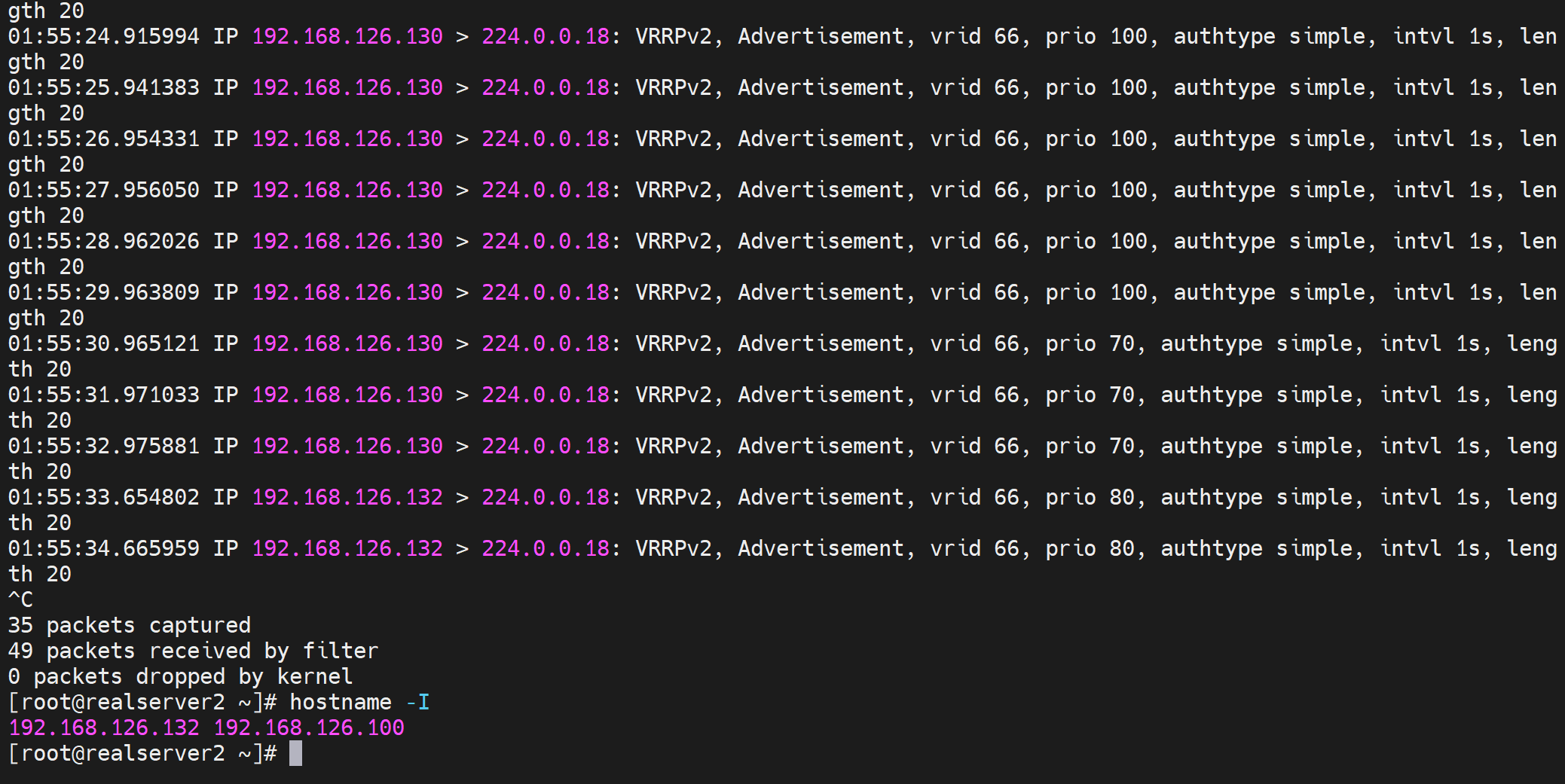Click the 'hostname -I' command text
The width and height of the screenshot is (1565, 784).
[359, 702]
